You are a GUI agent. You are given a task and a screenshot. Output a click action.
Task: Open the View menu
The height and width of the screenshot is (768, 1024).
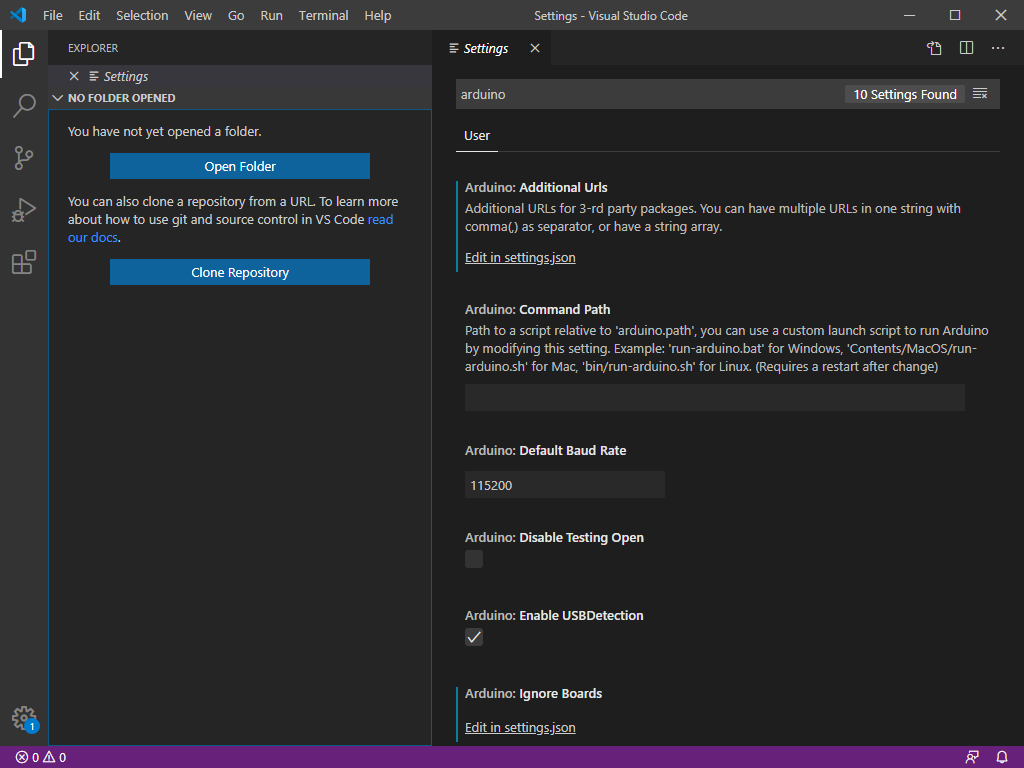click(198, 15)
